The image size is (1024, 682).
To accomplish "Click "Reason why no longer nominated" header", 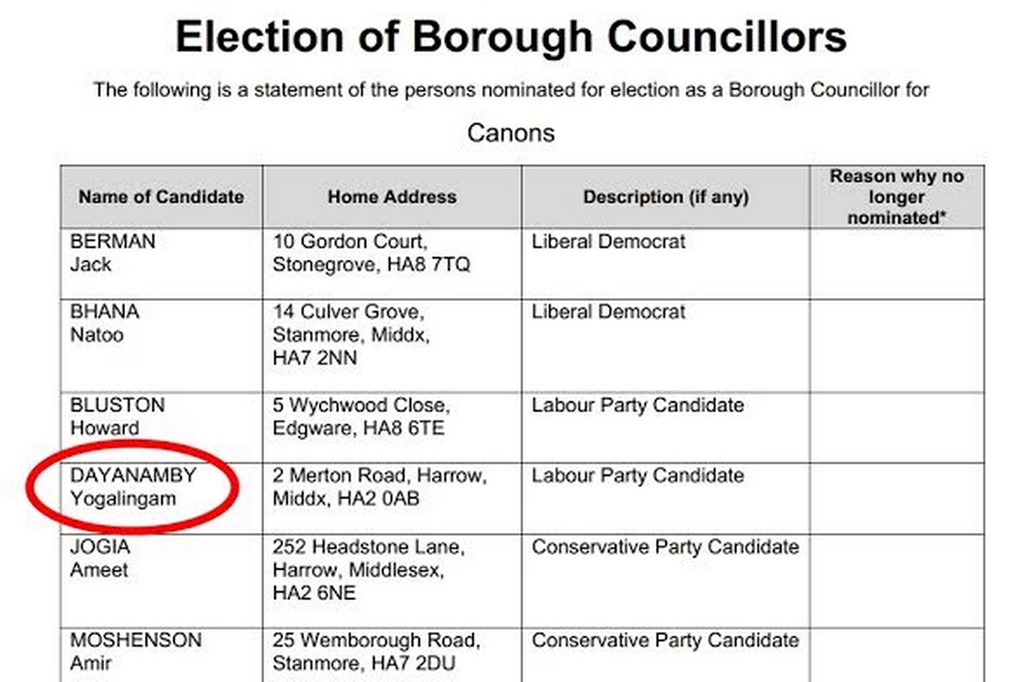I will coord(897,197).
